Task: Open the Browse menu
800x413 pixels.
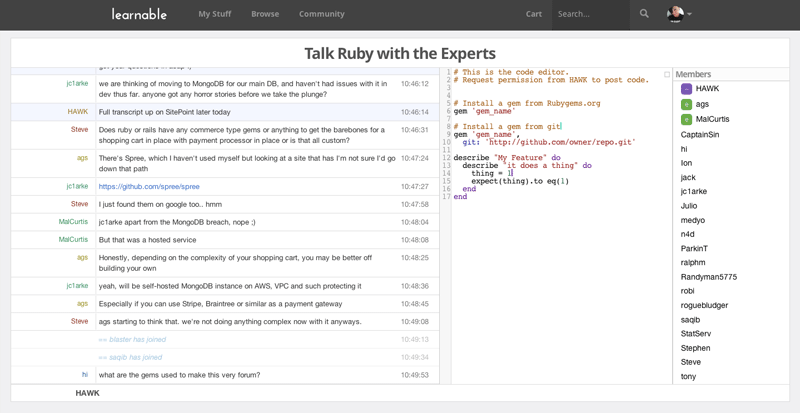Action: tap(265, 14)
